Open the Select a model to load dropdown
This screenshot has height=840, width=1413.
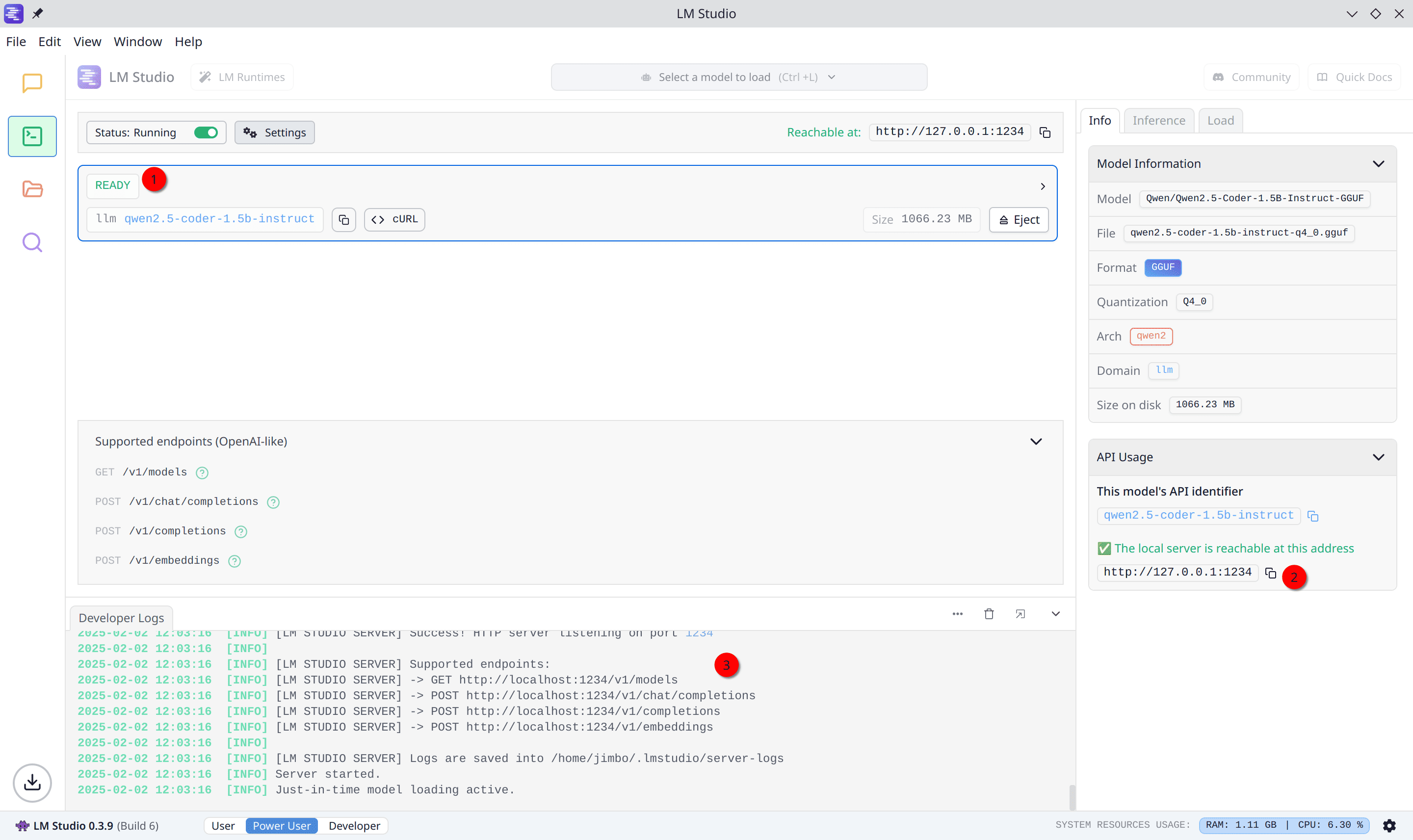tap(739, 77)
